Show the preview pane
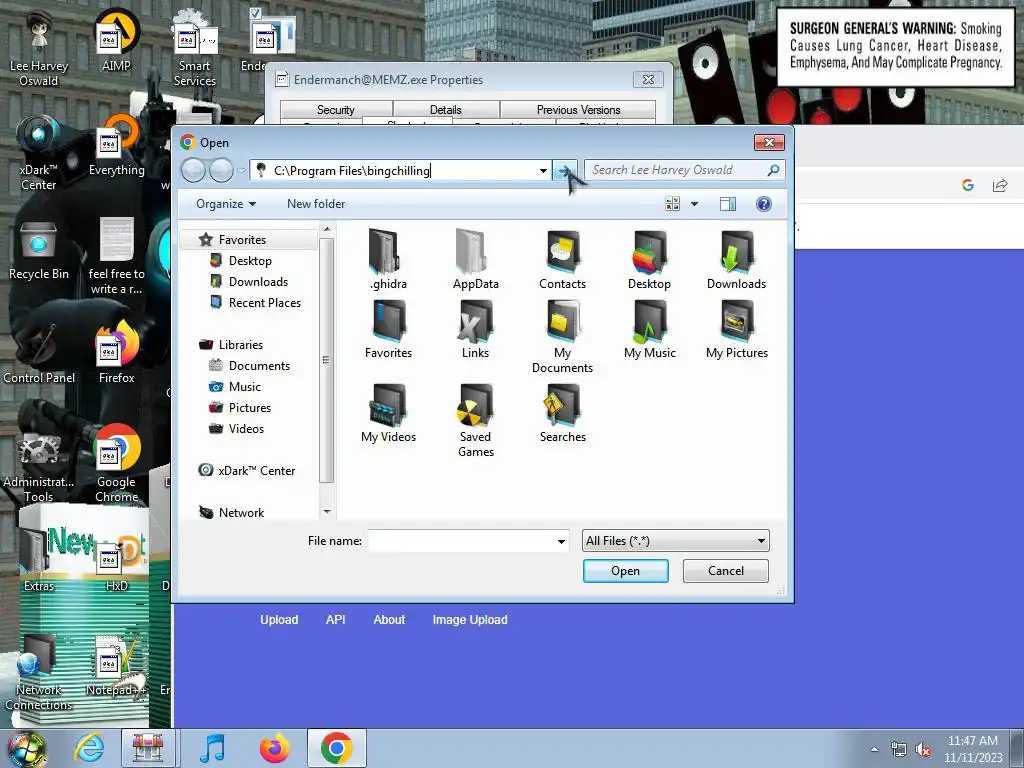 coord(728,204)
